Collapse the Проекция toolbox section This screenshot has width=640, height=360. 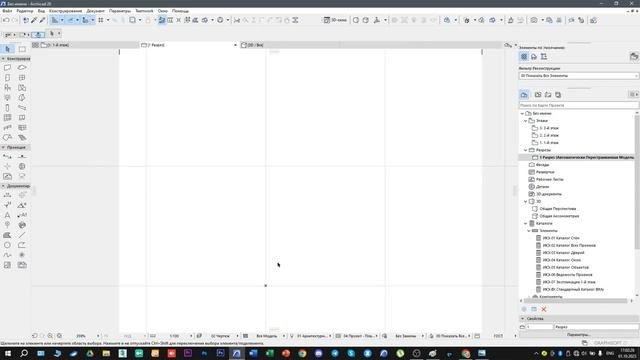3,147
